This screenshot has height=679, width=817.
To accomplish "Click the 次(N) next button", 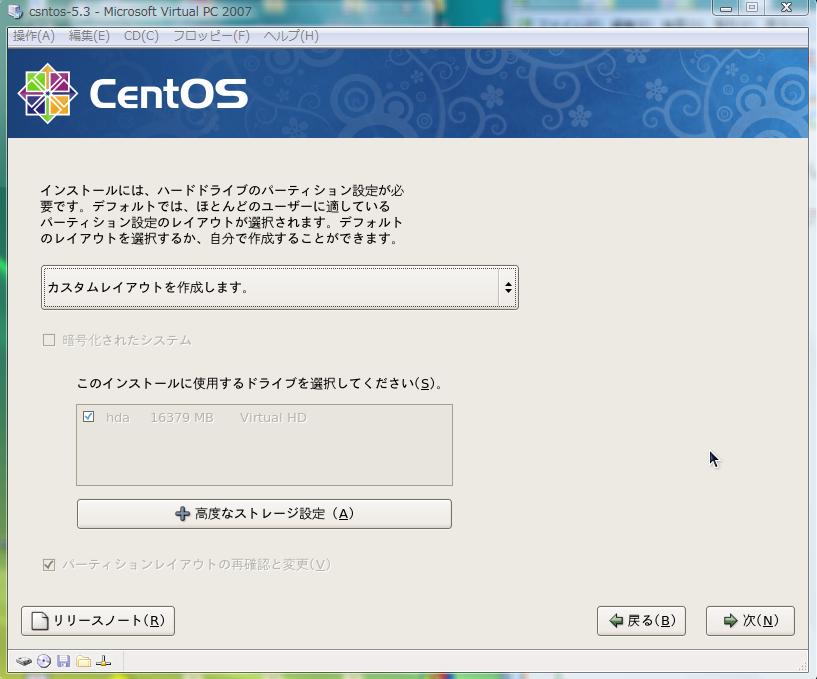I will [x=750, y=621].
